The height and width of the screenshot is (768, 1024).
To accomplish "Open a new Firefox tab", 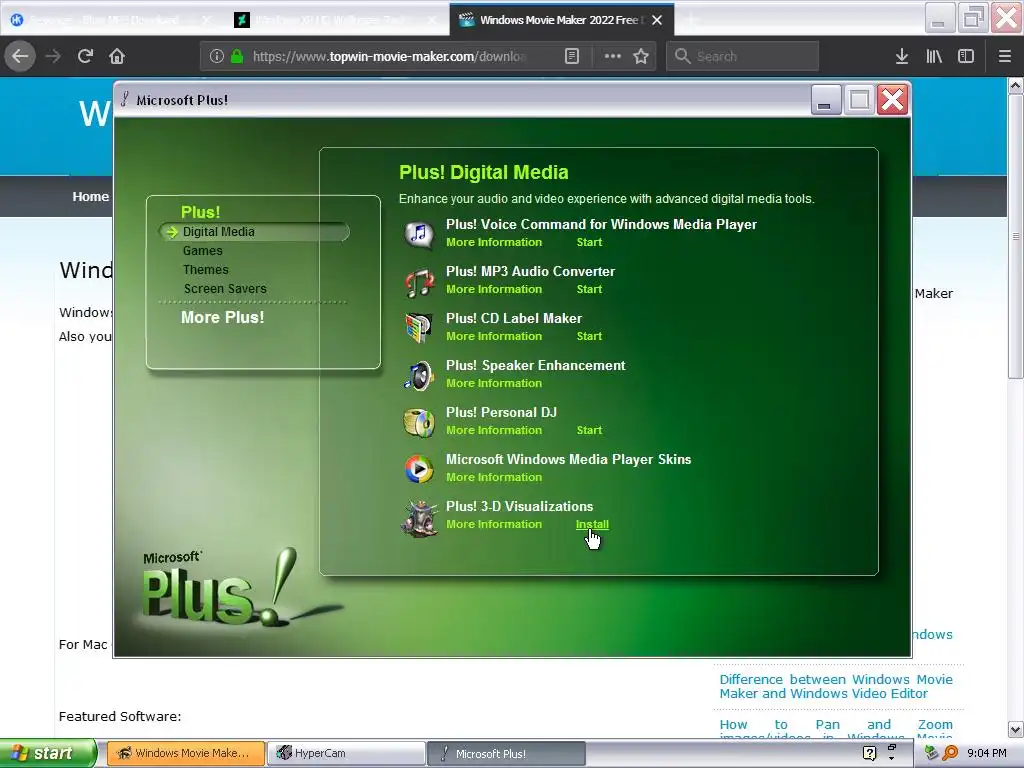I will pos(690,20).
